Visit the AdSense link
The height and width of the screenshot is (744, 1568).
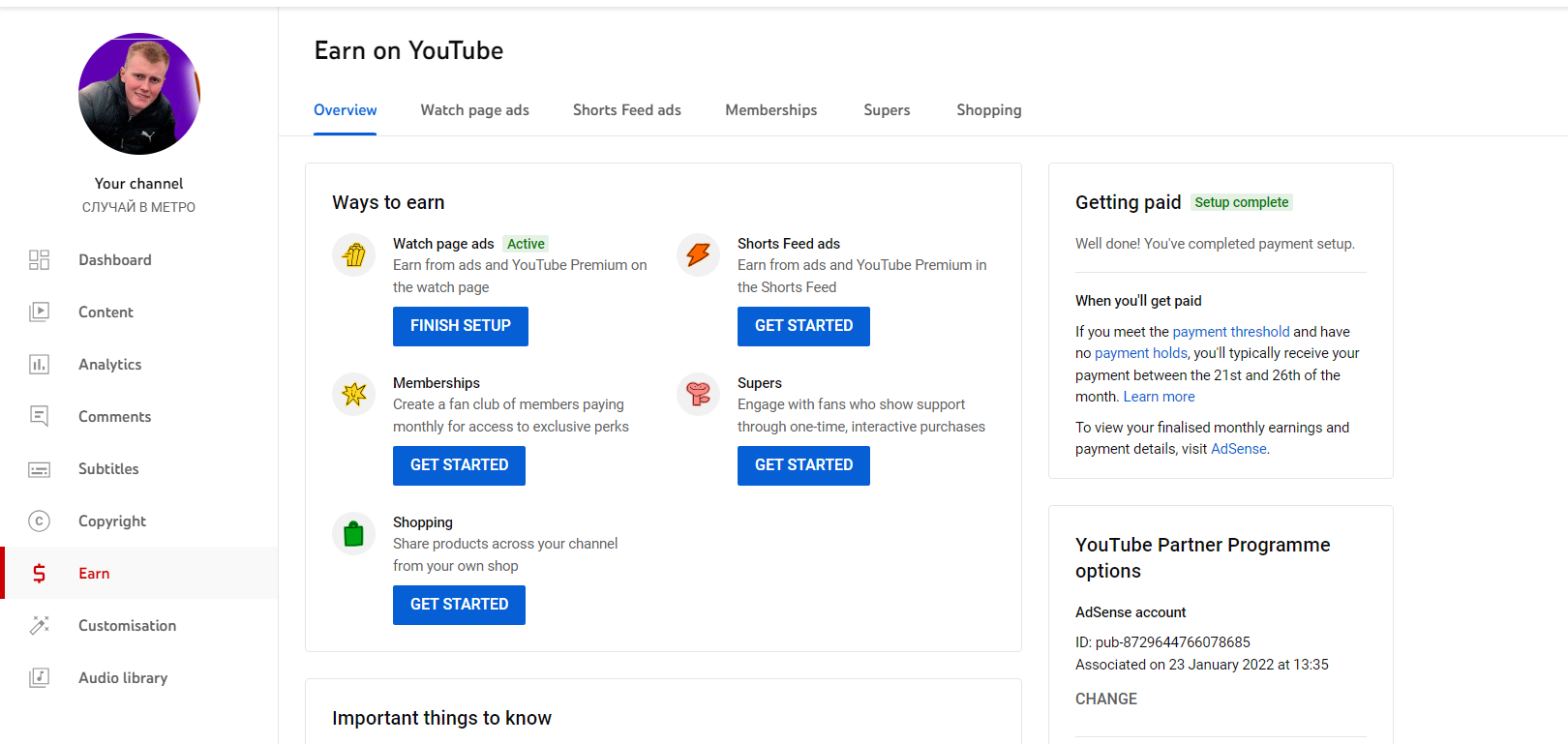pyautogui.click(x=1239, y=449)
